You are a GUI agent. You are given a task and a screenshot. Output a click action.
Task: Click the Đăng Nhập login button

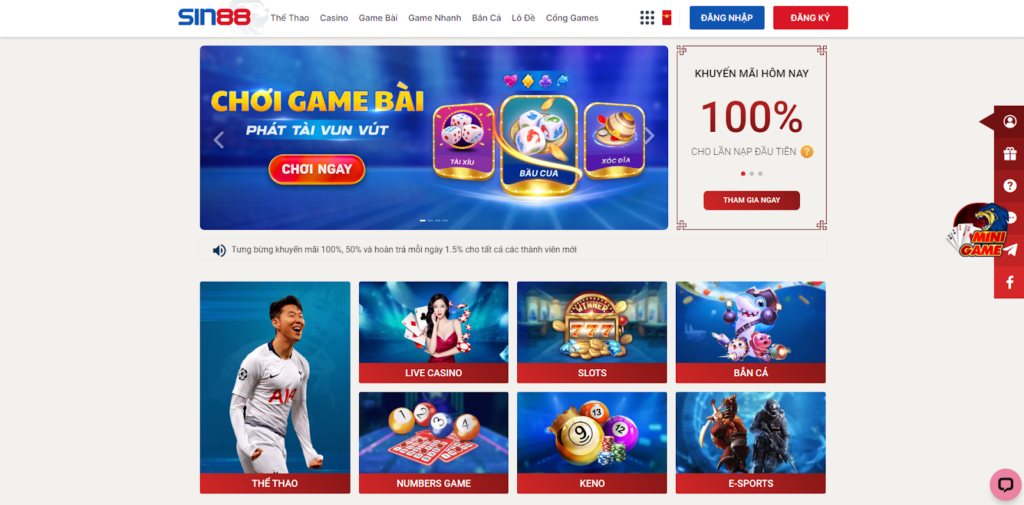[727, 18]
